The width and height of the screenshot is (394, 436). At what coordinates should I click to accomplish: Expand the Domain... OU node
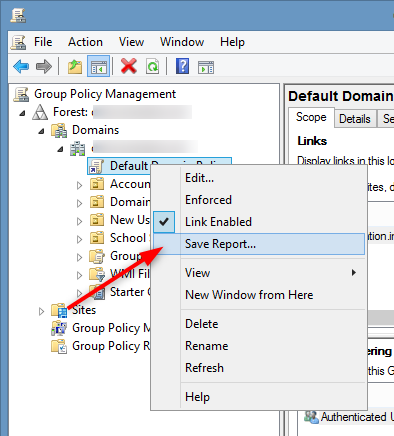coord(79,203)
